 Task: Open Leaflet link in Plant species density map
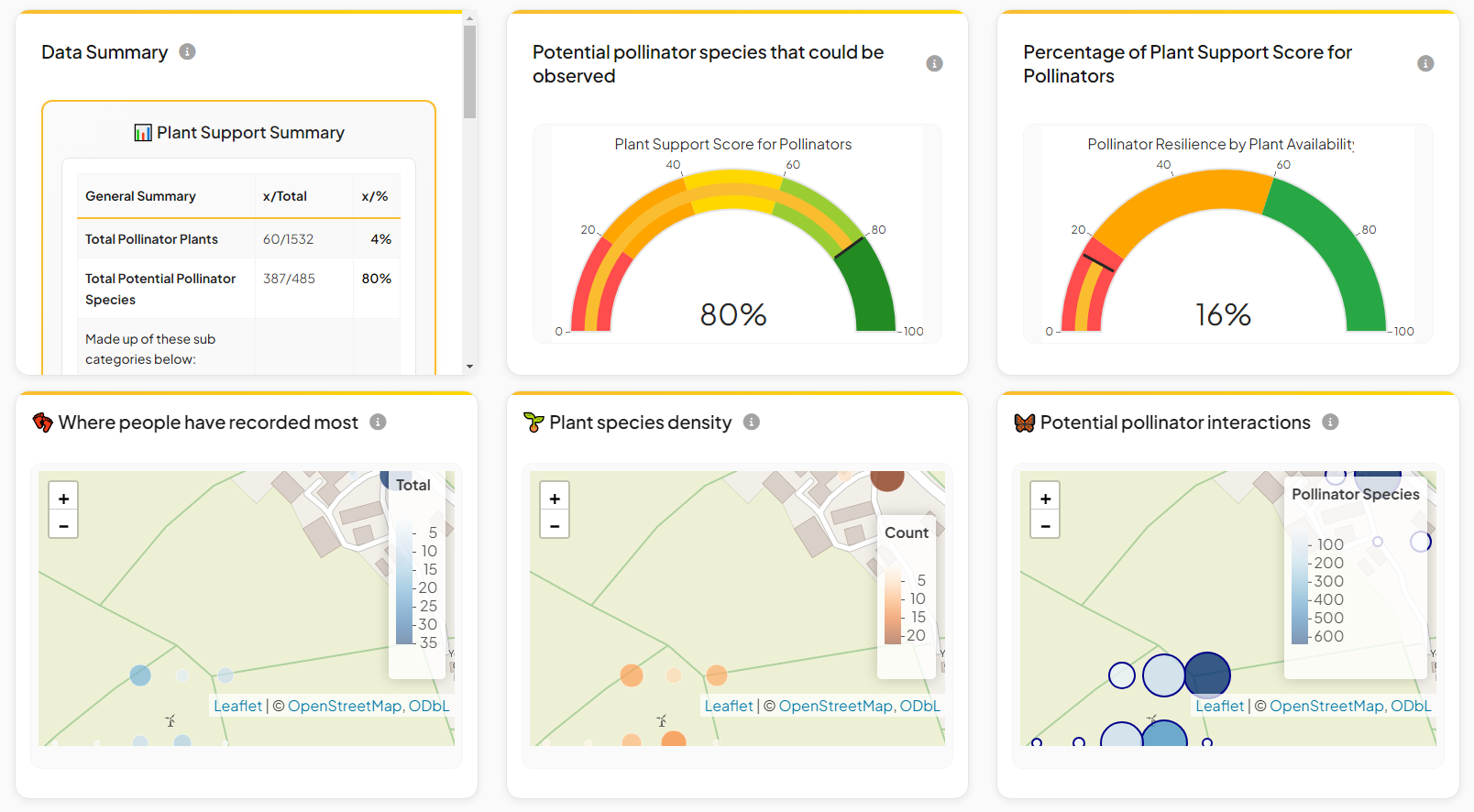click(x=729, y=706)
